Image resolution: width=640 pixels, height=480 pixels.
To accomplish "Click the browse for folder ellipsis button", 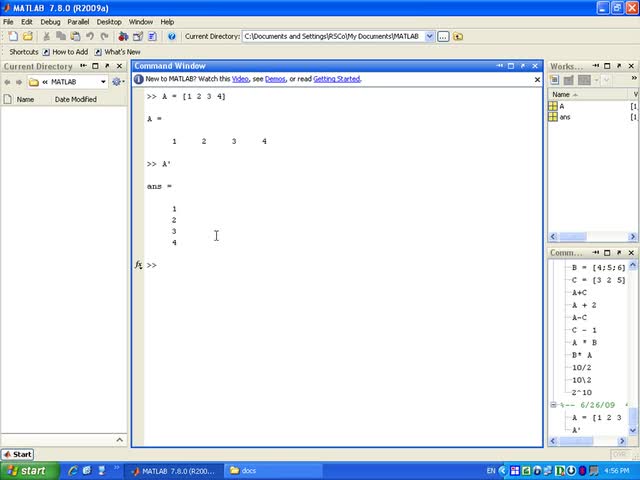I will click(x=443, y=36).
